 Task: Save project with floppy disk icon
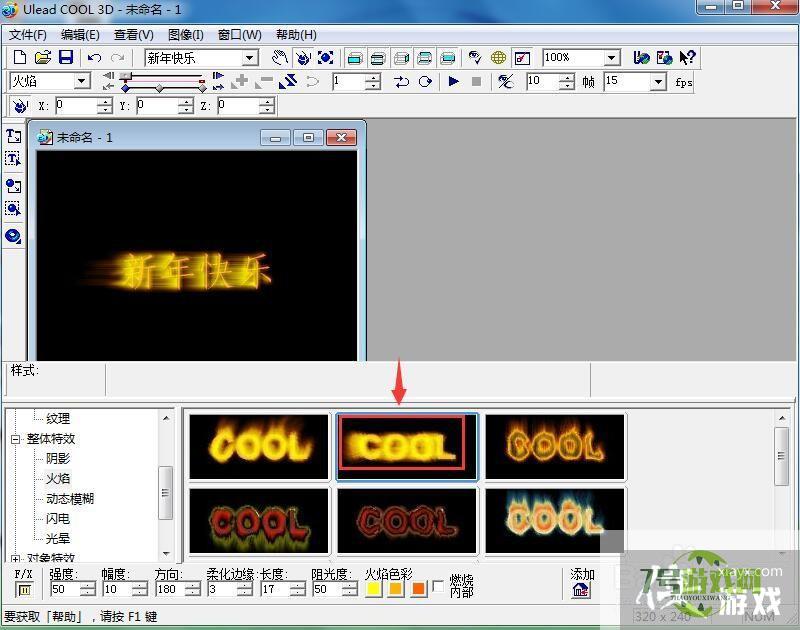tap(66, 57)
